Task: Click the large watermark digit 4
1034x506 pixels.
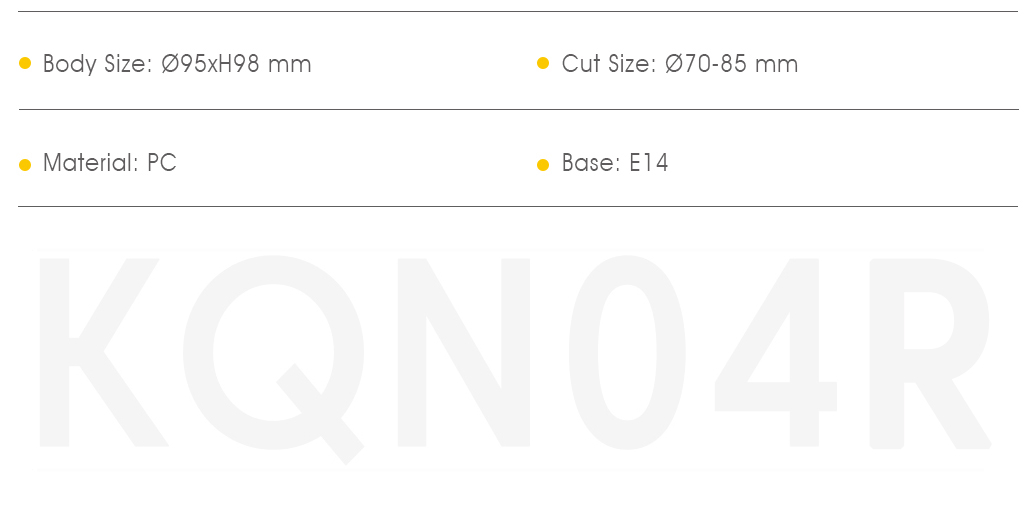Action: (776, 352)
